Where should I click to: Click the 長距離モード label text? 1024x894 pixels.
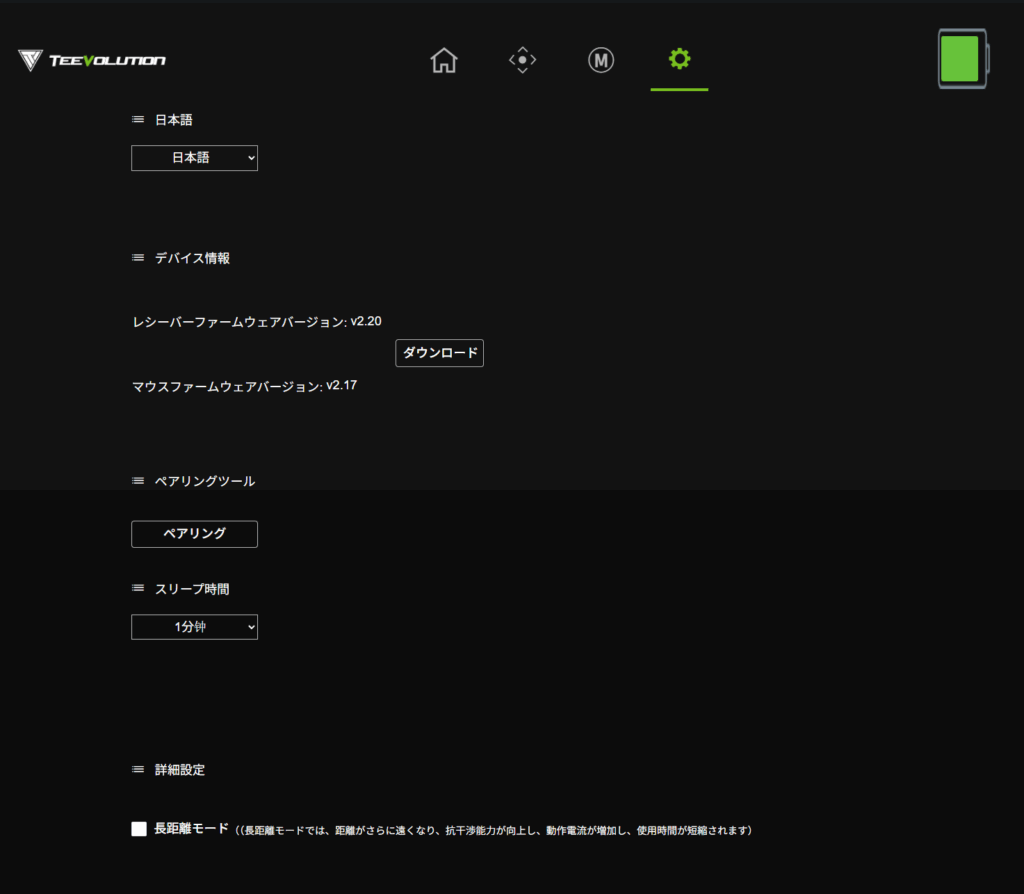(191, 829)
